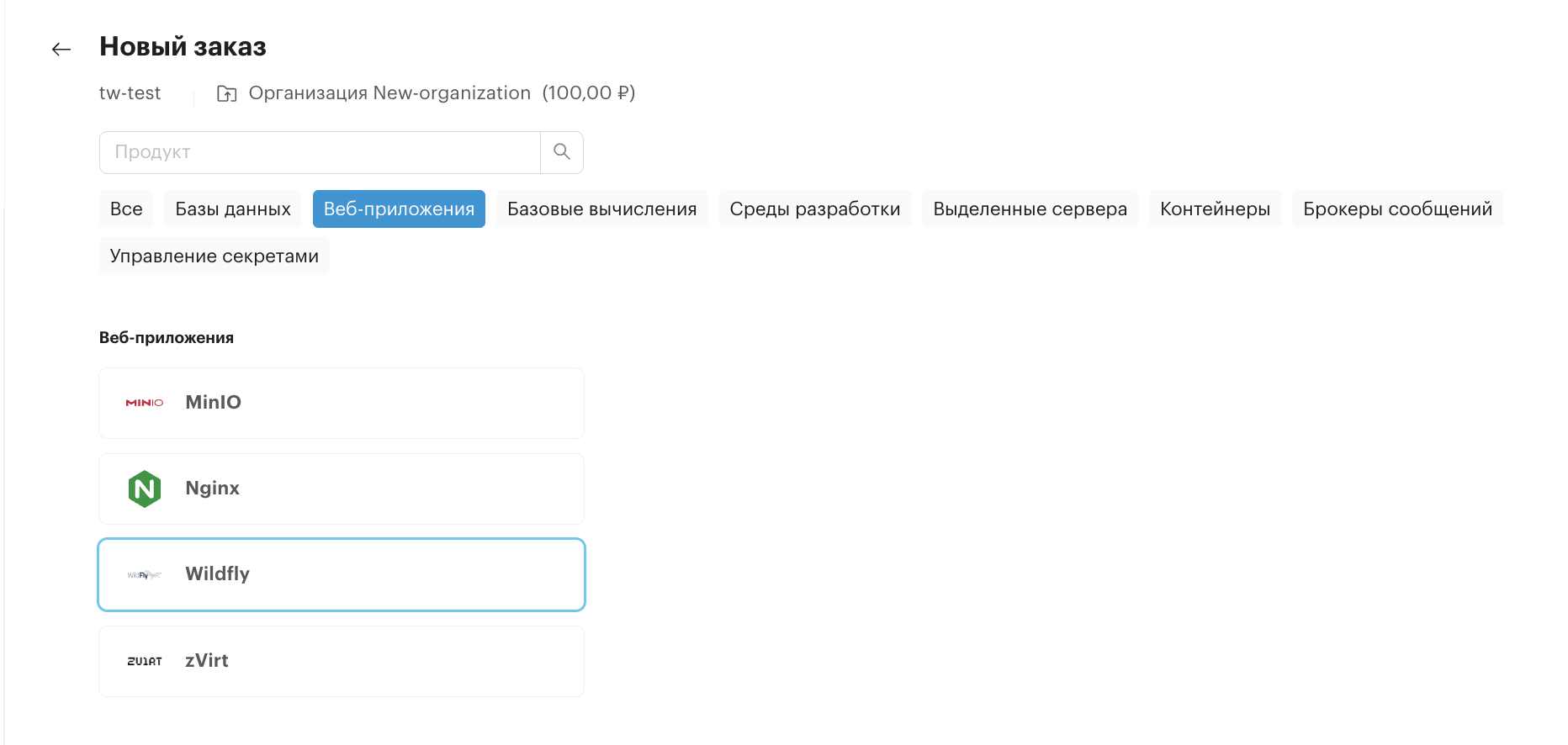Click the (100,00 ₽) balance text

pos(589,93)
